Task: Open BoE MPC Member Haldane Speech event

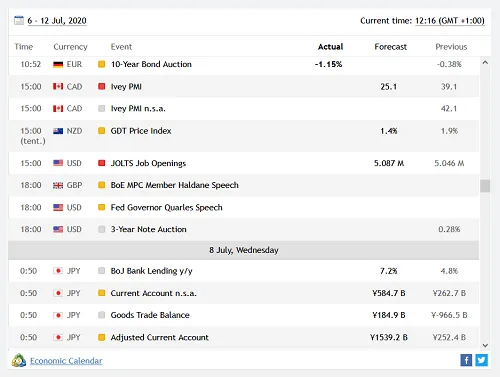Action: click(175, 185)
